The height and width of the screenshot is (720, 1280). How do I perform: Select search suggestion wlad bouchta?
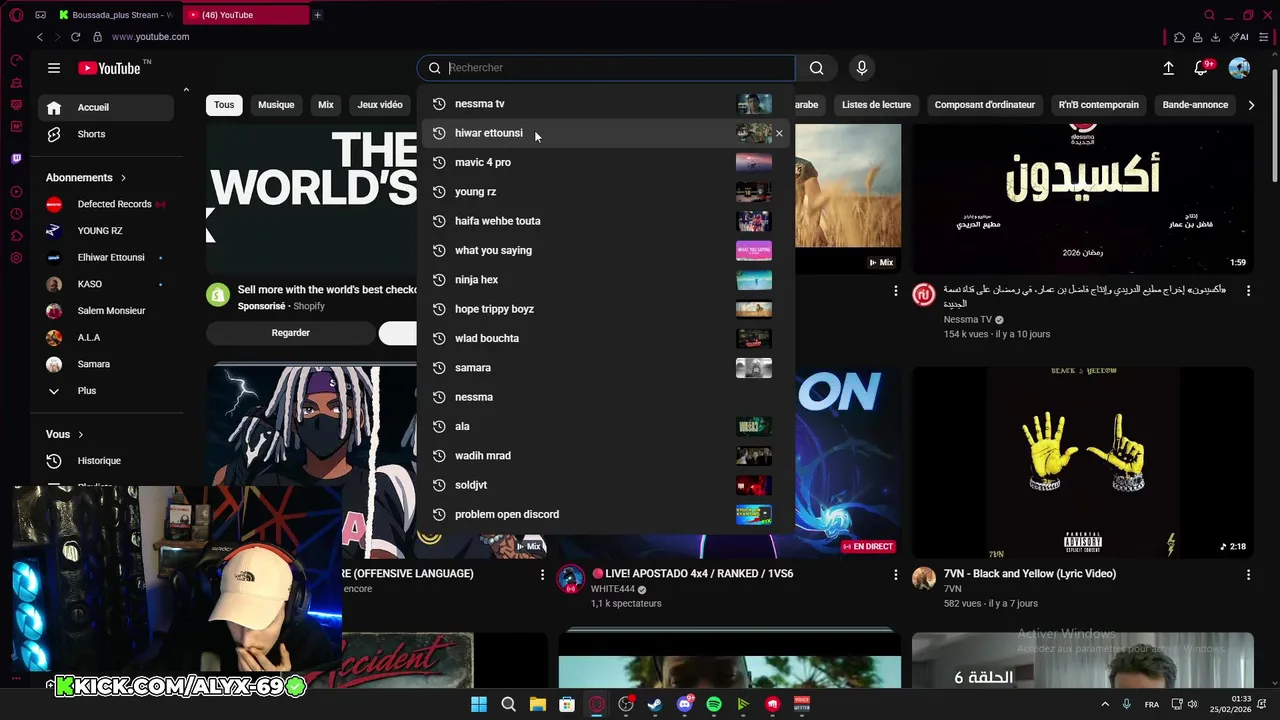click(606, 338)
